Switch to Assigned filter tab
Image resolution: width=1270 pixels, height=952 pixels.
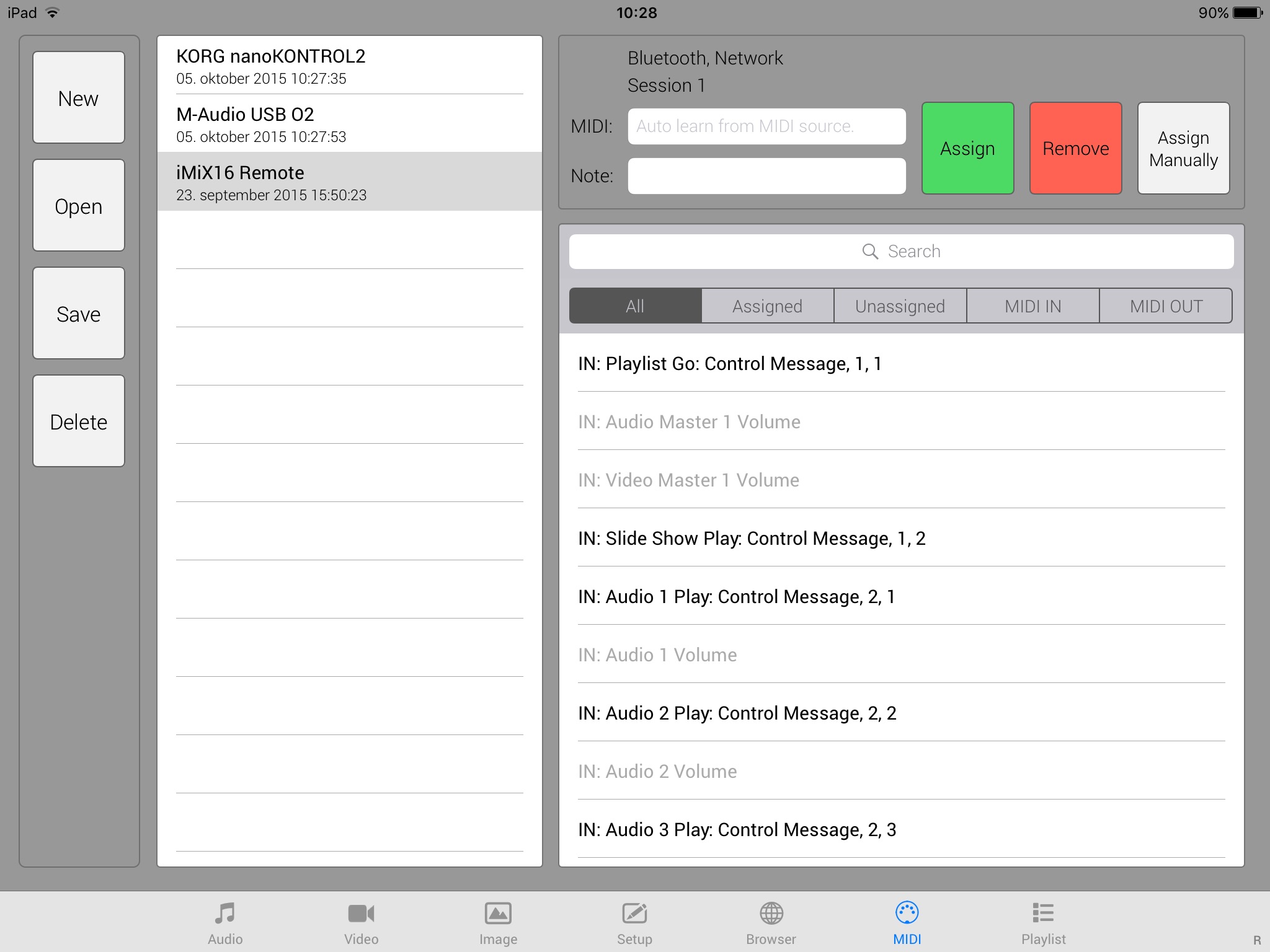tap(766, 306)
